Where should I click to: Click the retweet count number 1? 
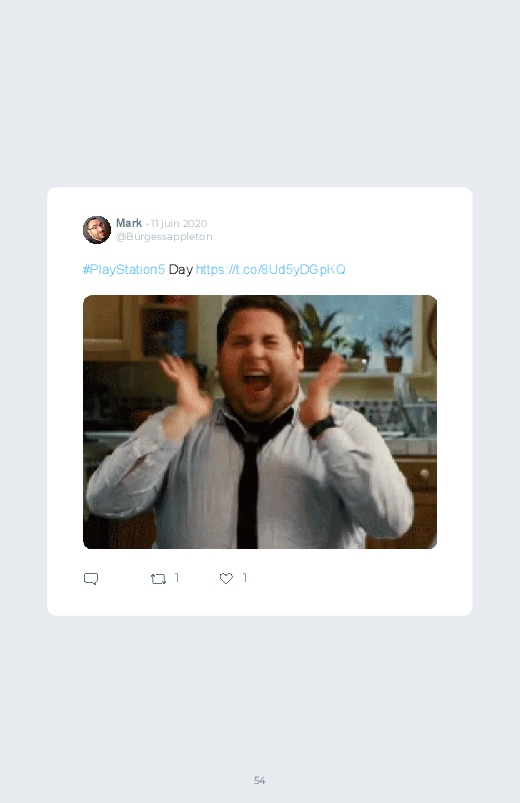pos(177,578)
